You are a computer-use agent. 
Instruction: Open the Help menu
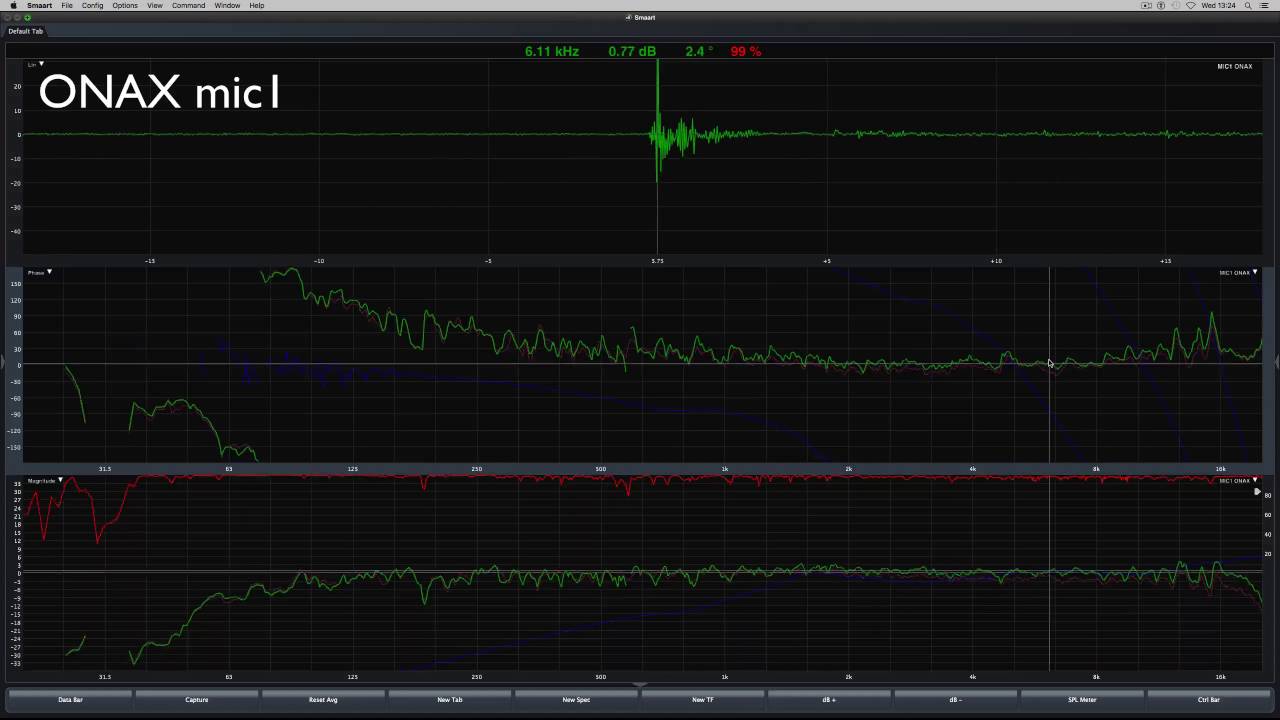[x=257, y=5]
